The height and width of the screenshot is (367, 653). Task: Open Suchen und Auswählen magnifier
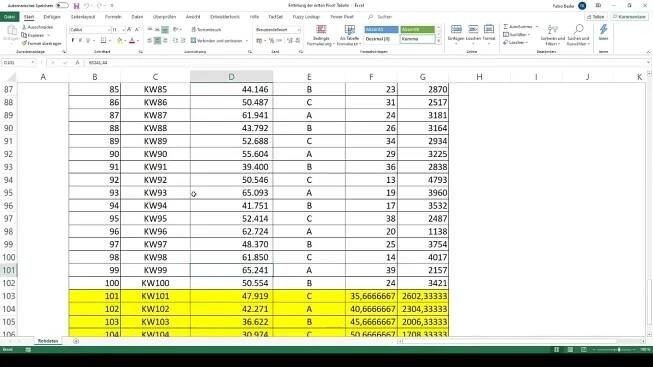coord(578,30)
